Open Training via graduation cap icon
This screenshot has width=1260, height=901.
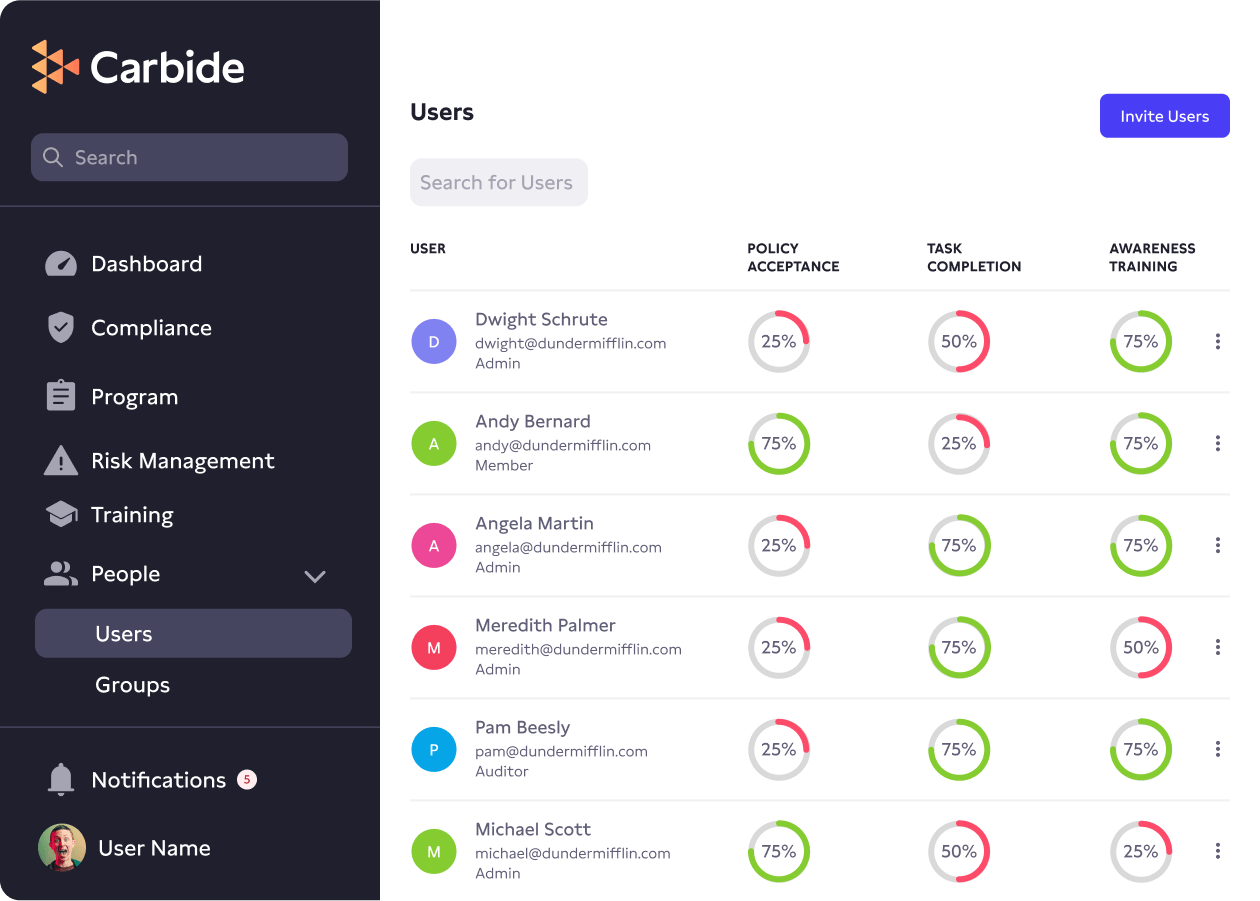pos(61,515)
